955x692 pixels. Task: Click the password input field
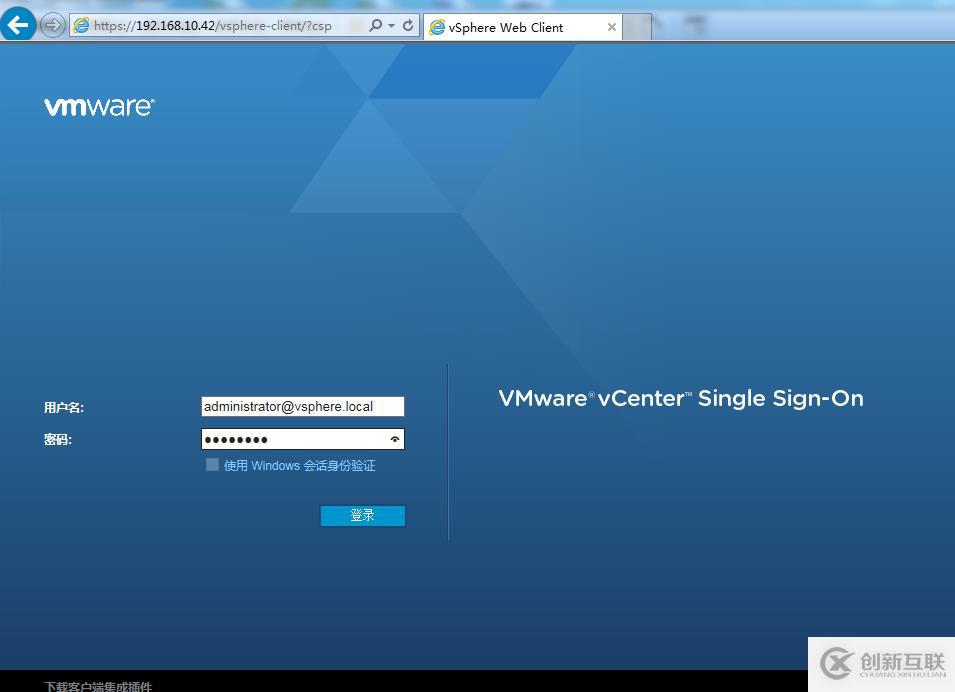point(303,439)
